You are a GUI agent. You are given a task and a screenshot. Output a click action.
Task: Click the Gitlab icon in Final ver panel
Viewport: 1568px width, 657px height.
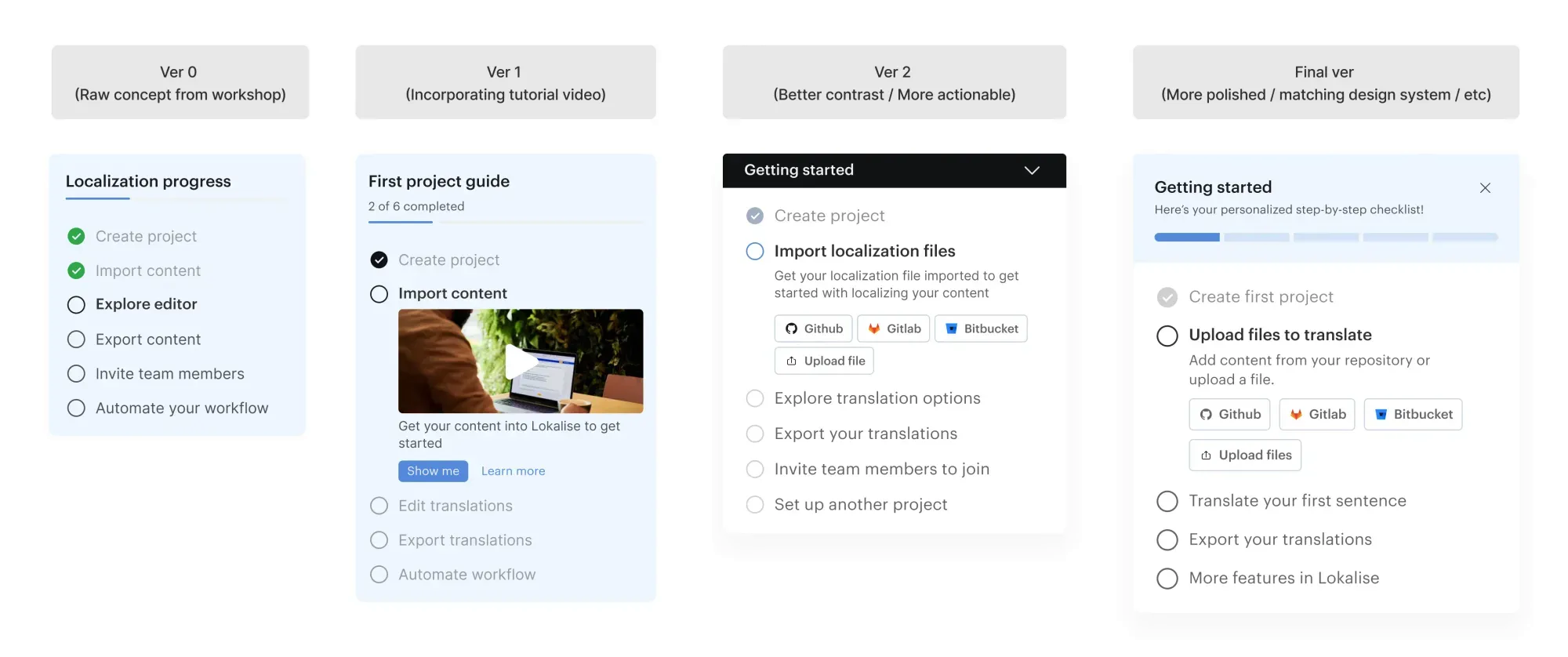[x=1296, y=415]
